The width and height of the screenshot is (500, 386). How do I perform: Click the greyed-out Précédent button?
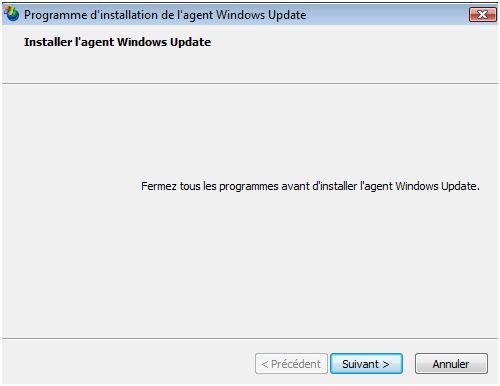point(291,364)
